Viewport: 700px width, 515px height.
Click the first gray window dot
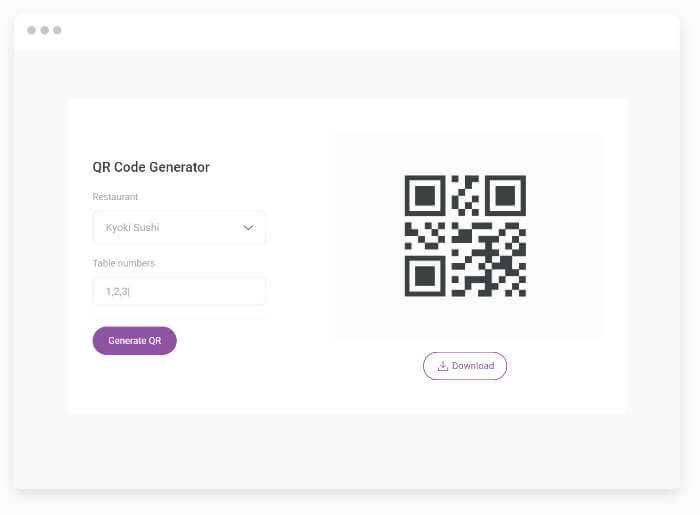[31, 30]
